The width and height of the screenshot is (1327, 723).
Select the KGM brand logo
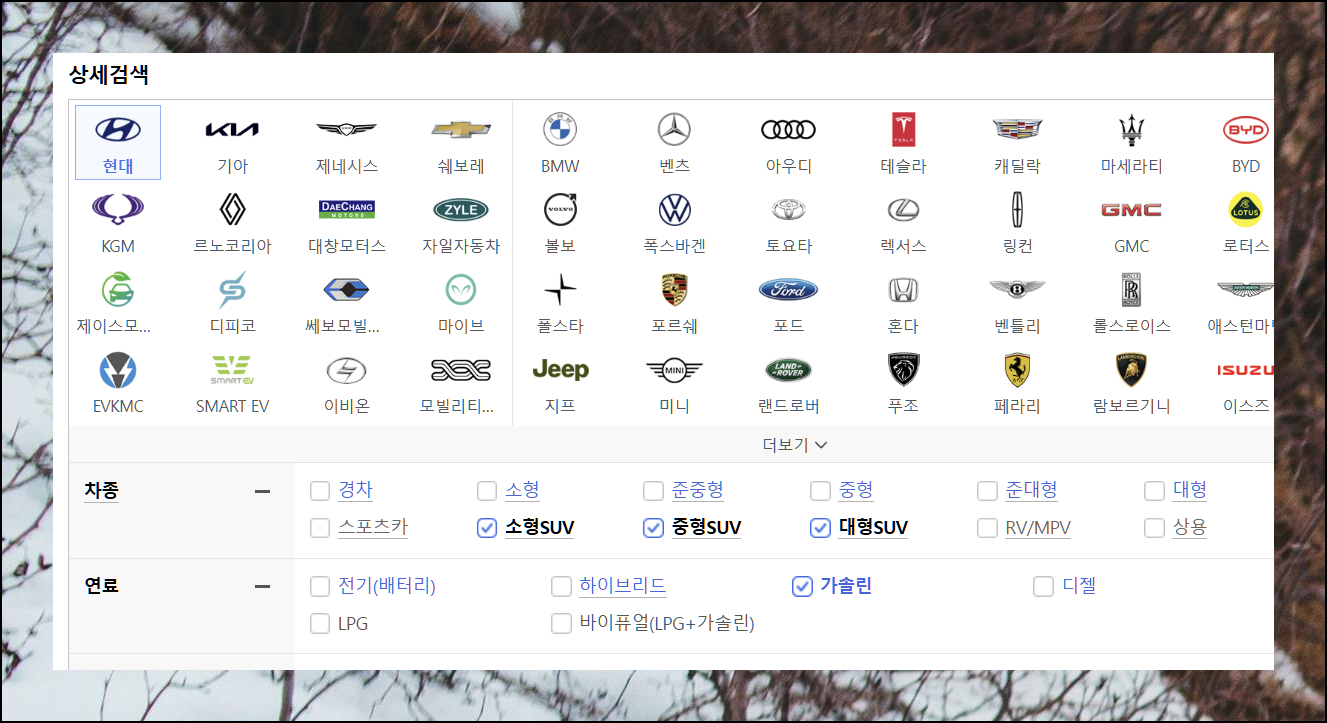118,209
